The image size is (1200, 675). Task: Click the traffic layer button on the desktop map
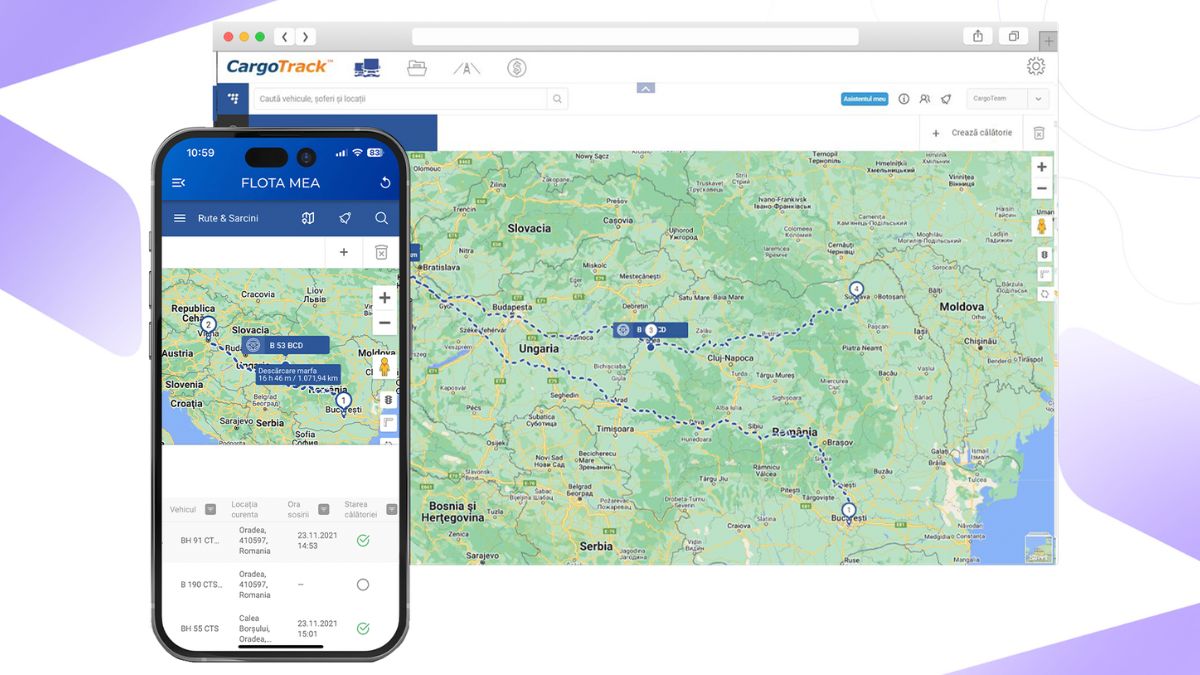click(x=1044, y=255)
